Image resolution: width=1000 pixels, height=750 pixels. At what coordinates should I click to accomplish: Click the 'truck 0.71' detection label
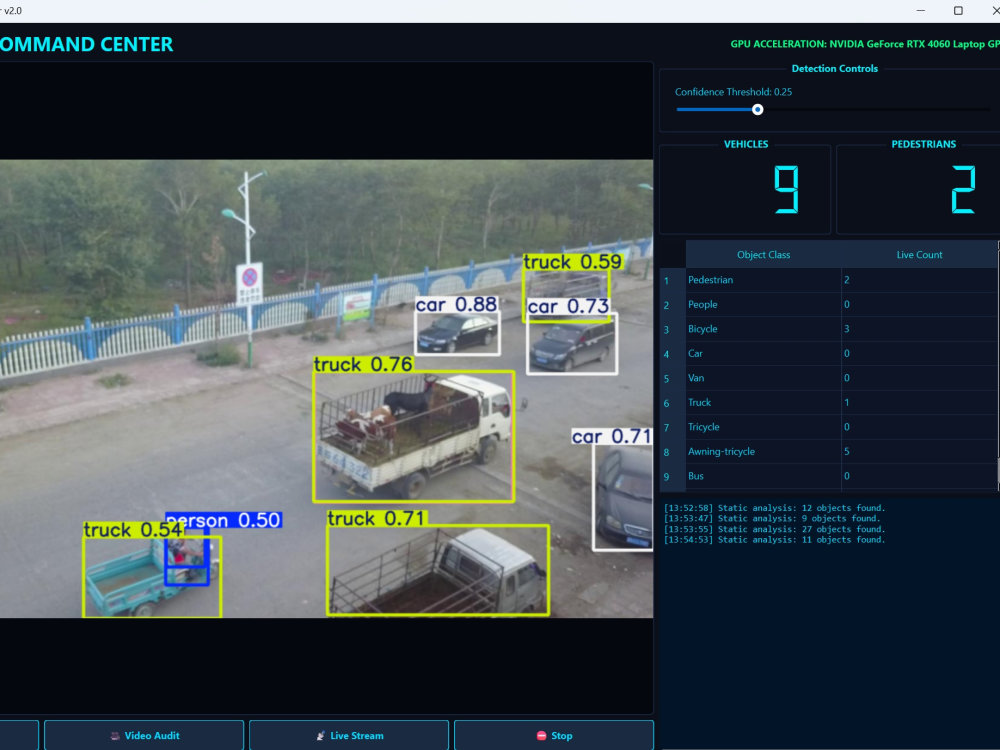click(376, 518)
